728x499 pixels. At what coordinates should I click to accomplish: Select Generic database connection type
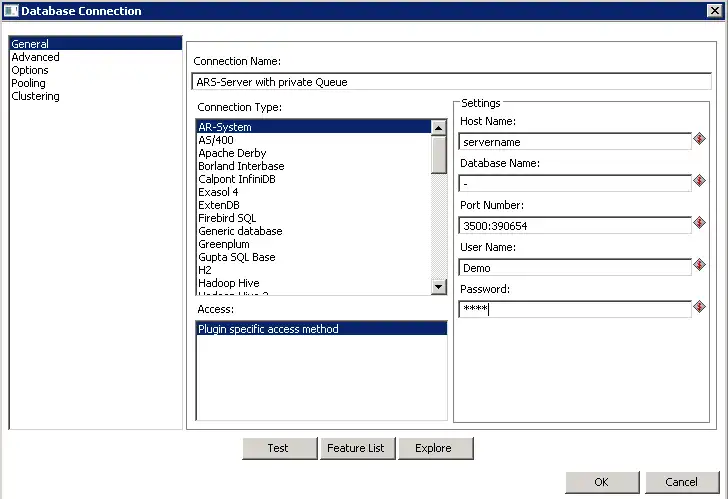point(314,231)
